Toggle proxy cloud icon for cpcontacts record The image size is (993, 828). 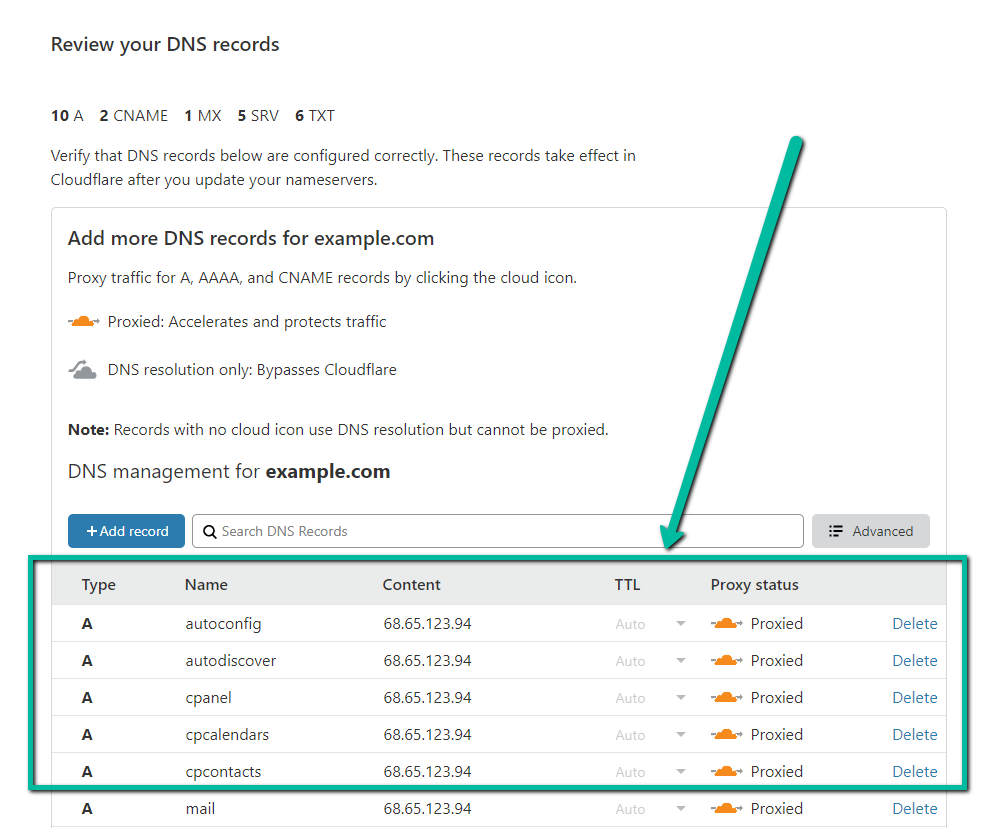click(726, 771)
